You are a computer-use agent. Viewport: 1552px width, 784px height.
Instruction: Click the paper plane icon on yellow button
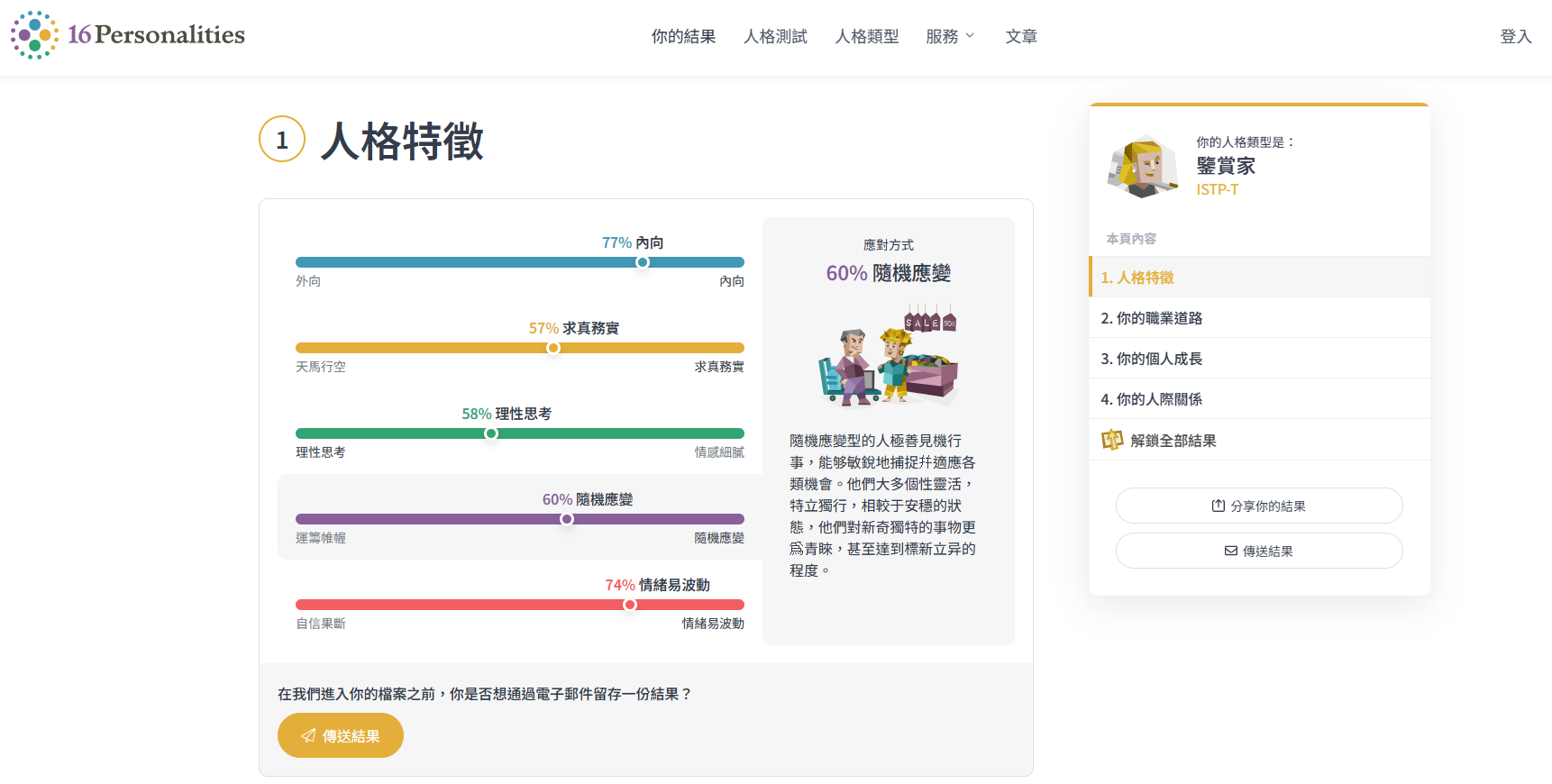[308, 735]
